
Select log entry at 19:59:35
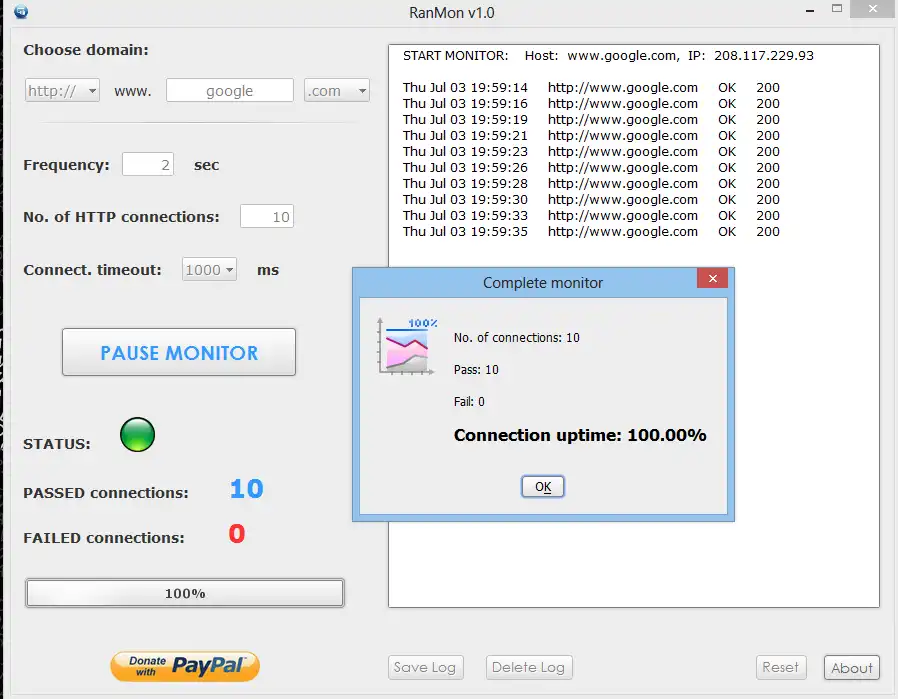tap(591, 232)
